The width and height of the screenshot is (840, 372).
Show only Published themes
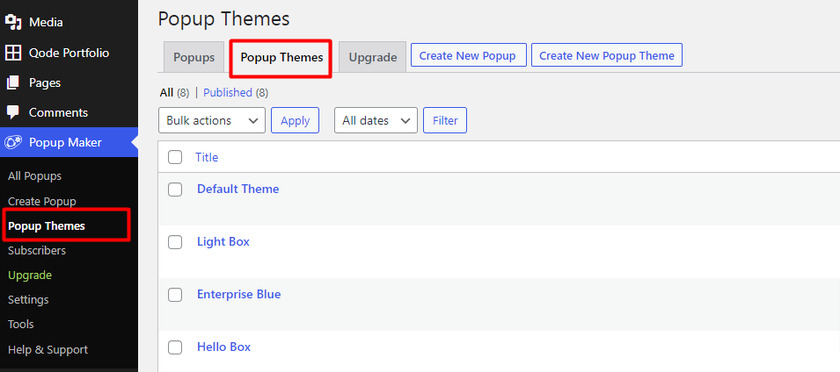click(x=228, y=93)
